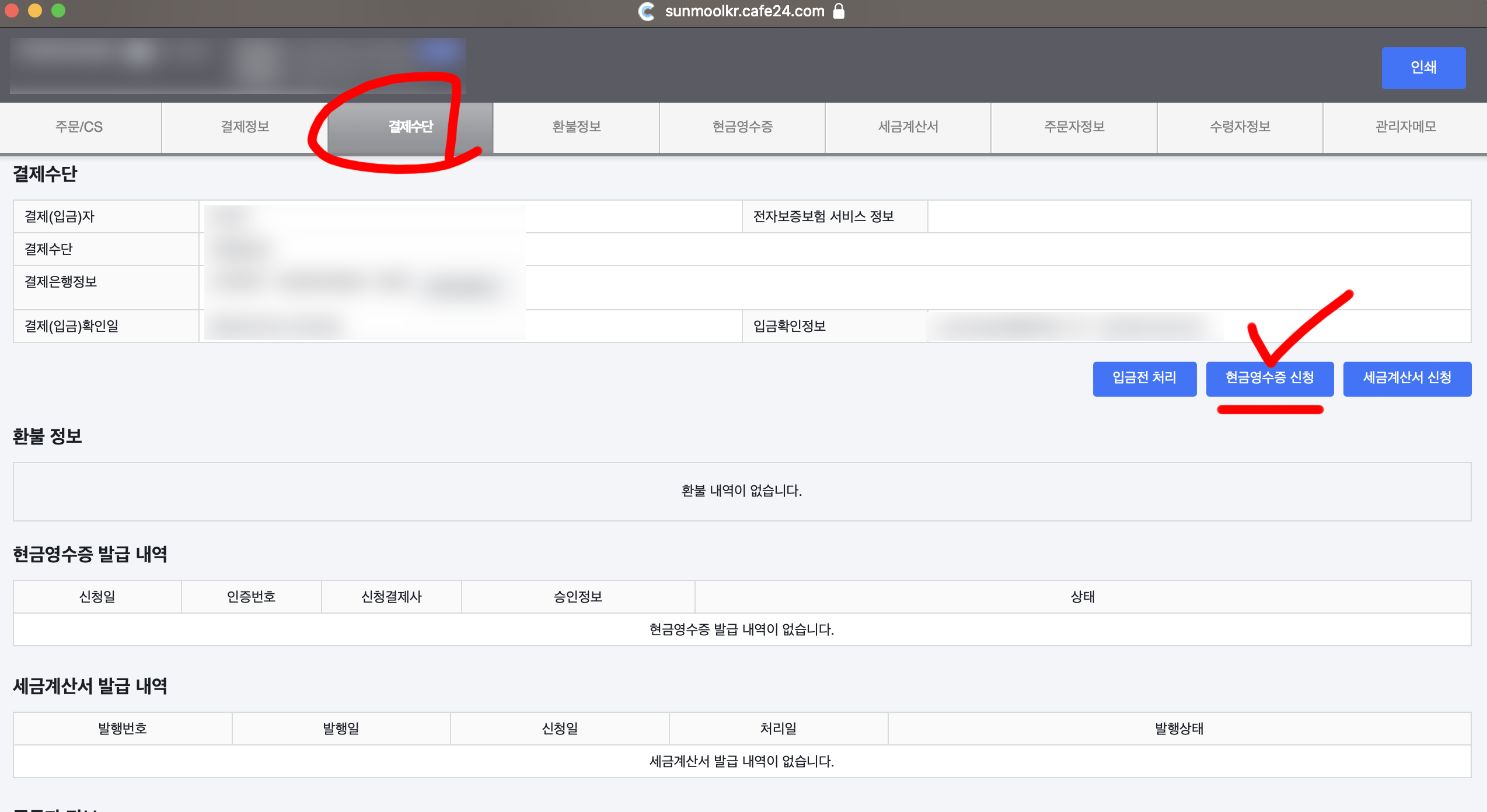Image resolution: width=1487 pixels, height=812 pixels.
Task: Open the 현금영수증 tab
Action: coord(742,127)
